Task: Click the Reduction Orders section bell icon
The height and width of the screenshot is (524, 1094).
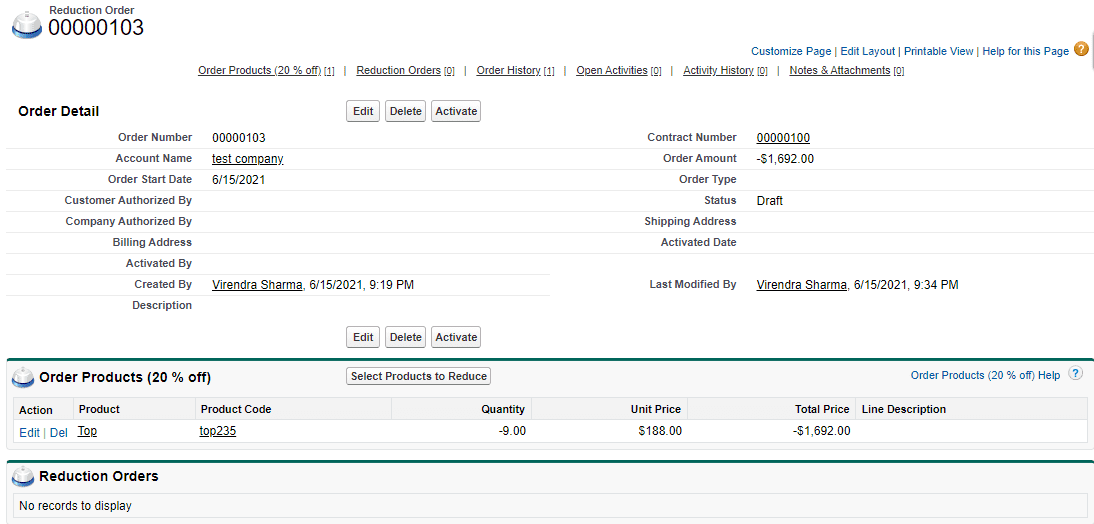Action: 24,477
